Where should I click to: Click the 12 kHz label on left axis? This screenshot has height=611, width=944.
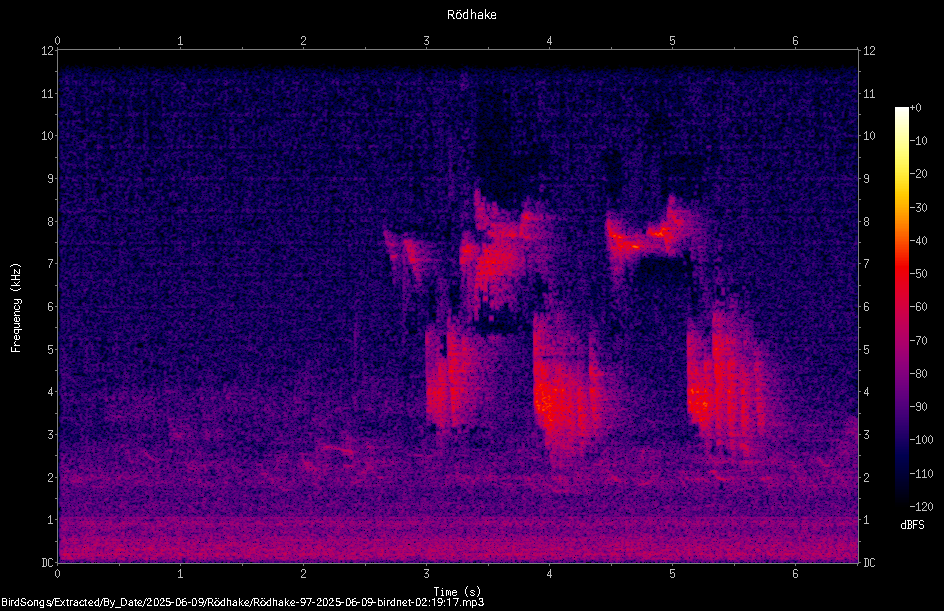pos(47,51)
